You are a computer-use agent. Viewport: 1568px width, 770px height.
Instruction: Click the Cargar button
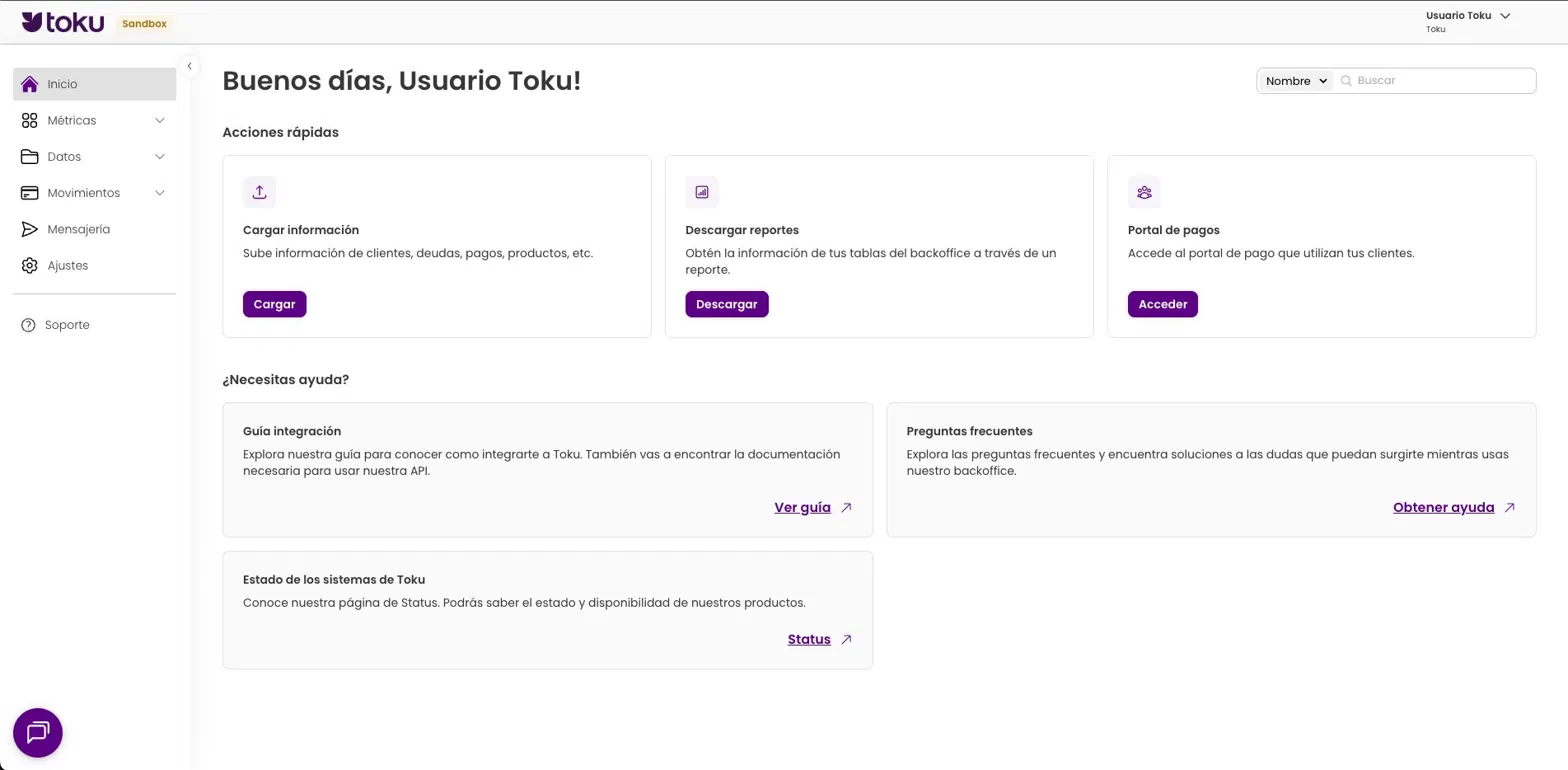pyautogui.click(x=274, y=304)
